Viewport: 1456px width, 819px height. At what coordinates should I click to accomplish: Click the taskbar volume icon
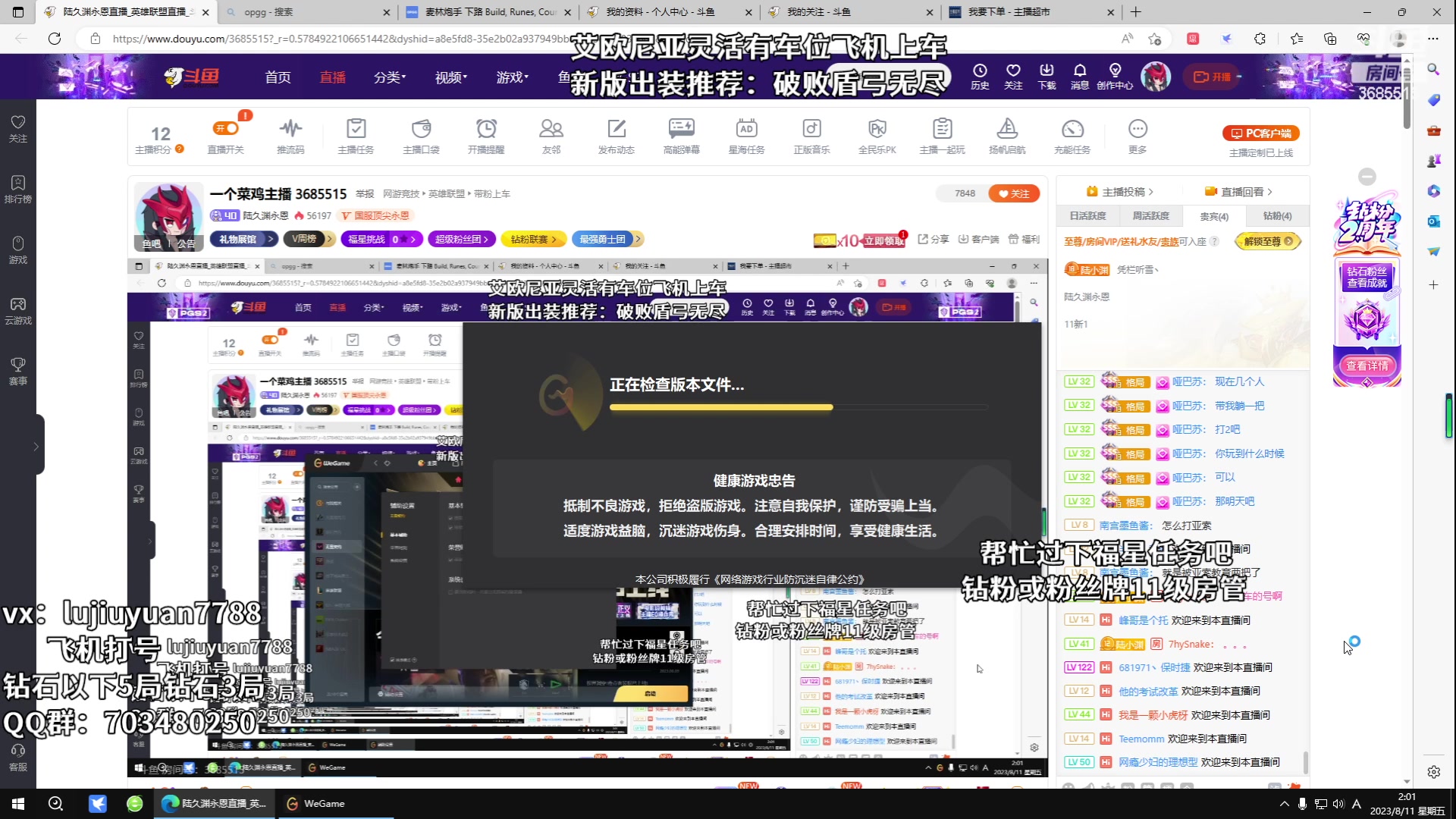pyautogui.click(x=1338, y=804)
